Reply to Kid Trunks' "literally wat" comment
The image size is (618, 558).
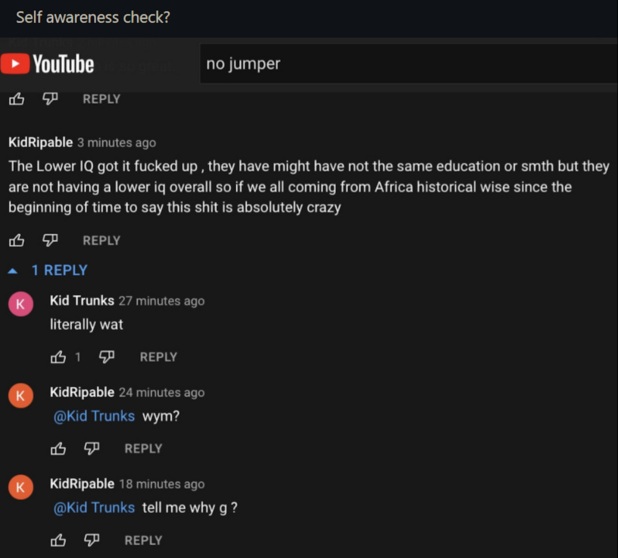(x=158, y=357)
